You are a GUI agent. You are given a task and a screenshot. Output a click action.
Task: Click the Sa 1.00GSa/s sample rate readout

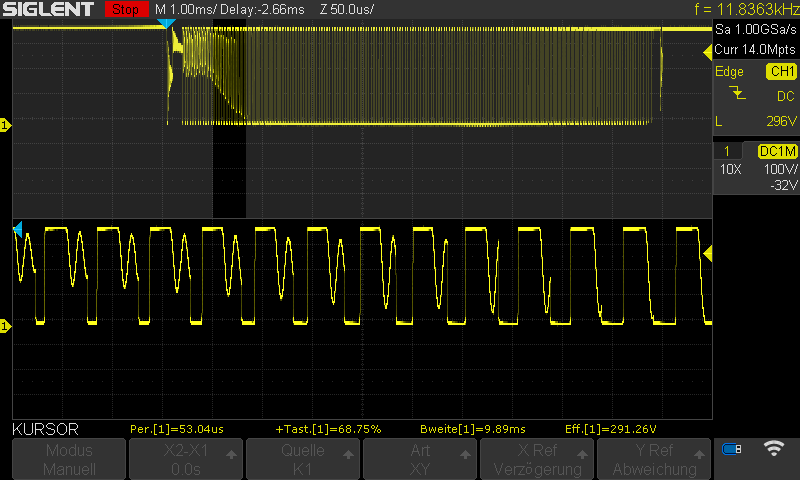click(x=756, y=30)
